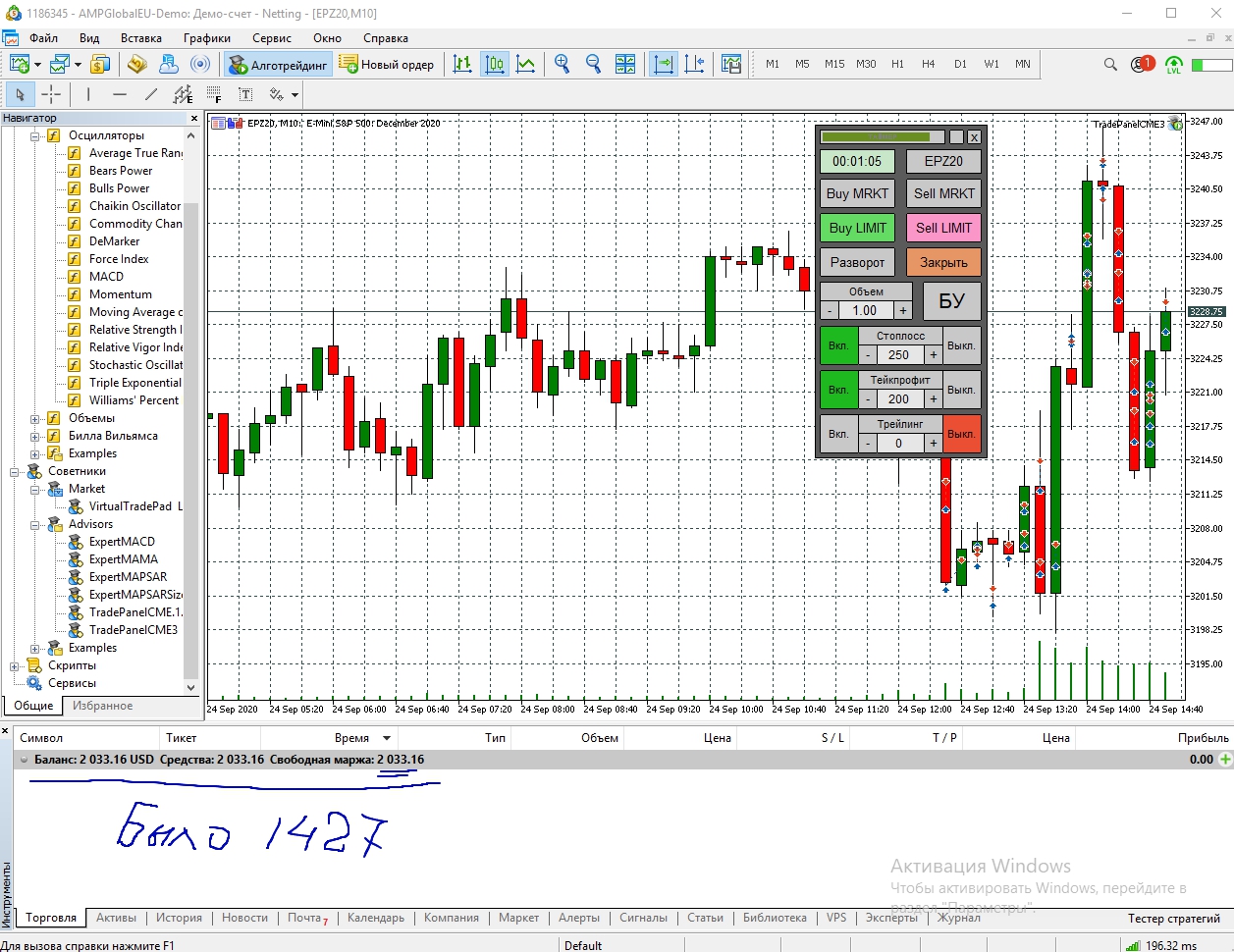
Task: Select the H1 timeframe
Action: 897,64
